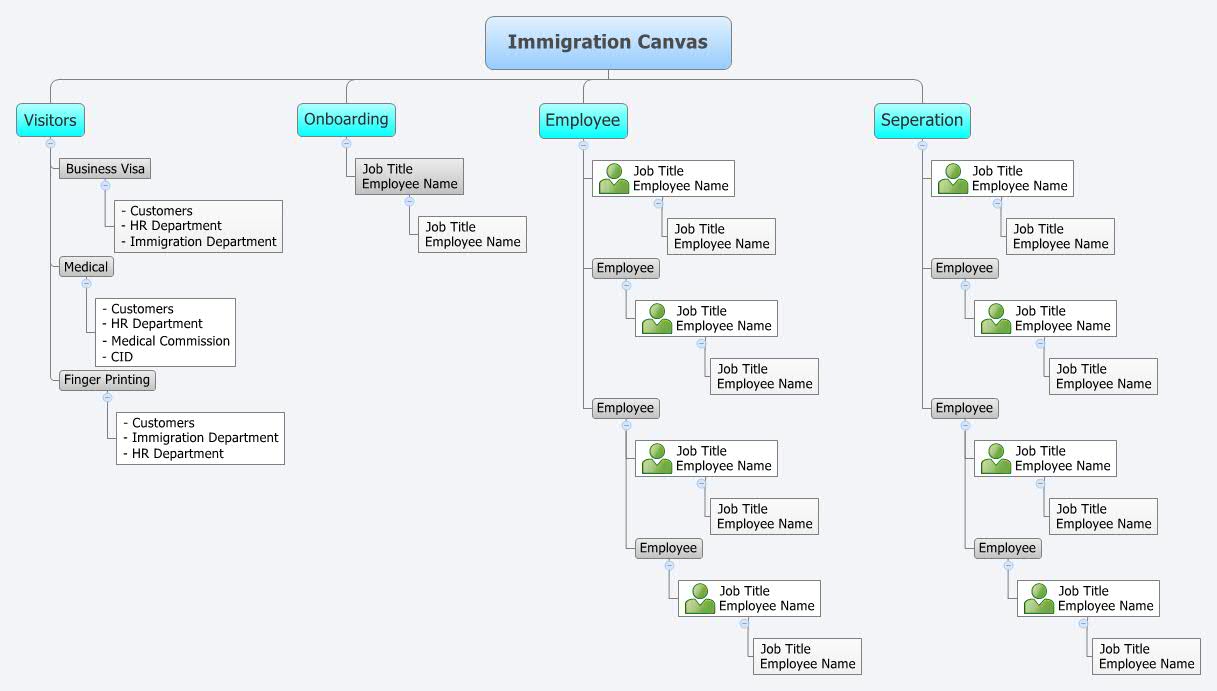This screenshot has height=691, width=1217.
Task: Click the Immigration Canvas root node
Action: coord(608,42)
